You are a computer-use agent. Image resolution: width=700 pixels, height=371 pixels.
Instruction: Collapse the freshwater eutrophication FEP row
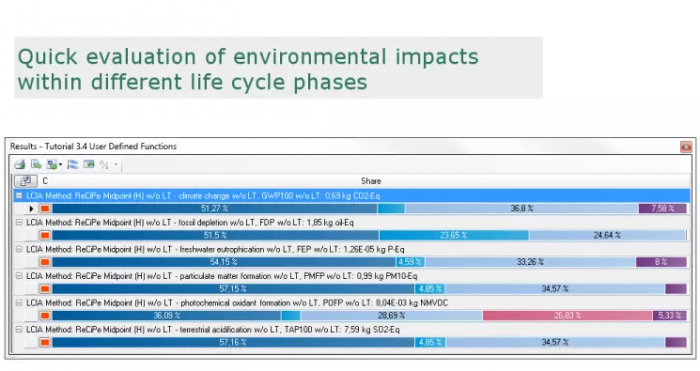19,249
